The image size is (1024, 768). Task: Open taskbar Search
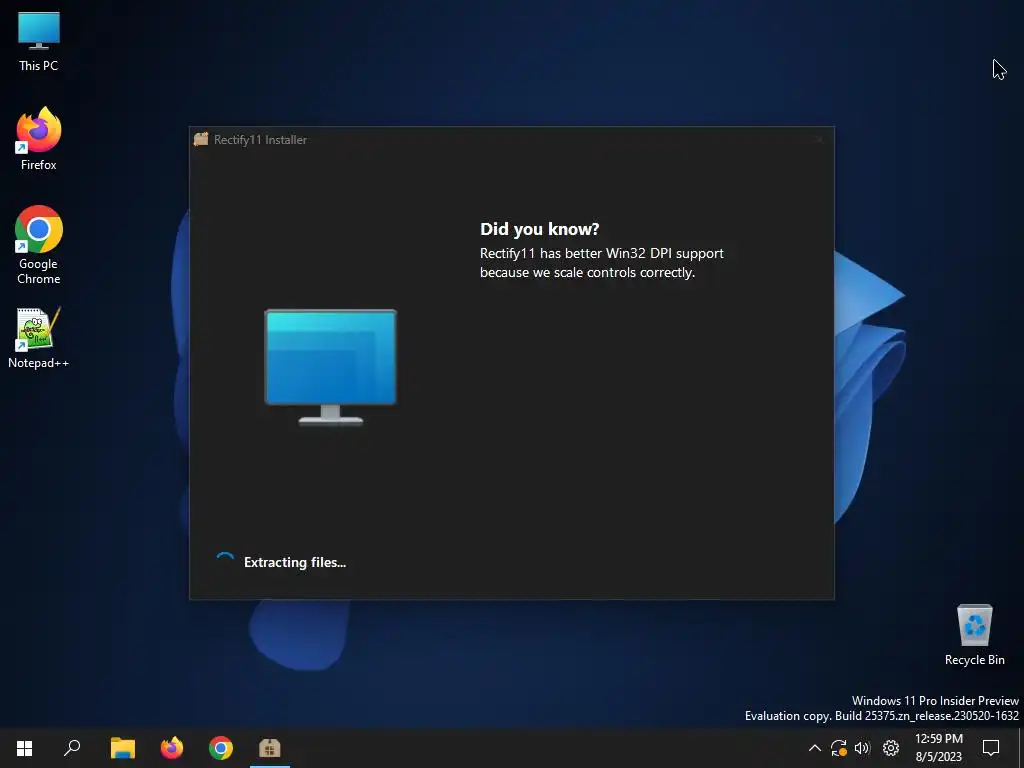pos(72,748)
